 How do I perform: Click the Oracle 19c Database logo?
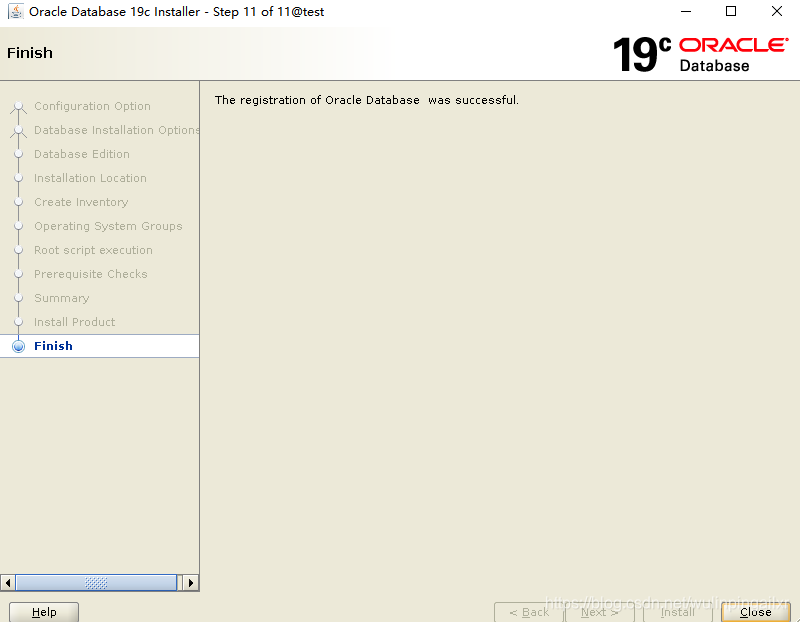tap(701, 54)
